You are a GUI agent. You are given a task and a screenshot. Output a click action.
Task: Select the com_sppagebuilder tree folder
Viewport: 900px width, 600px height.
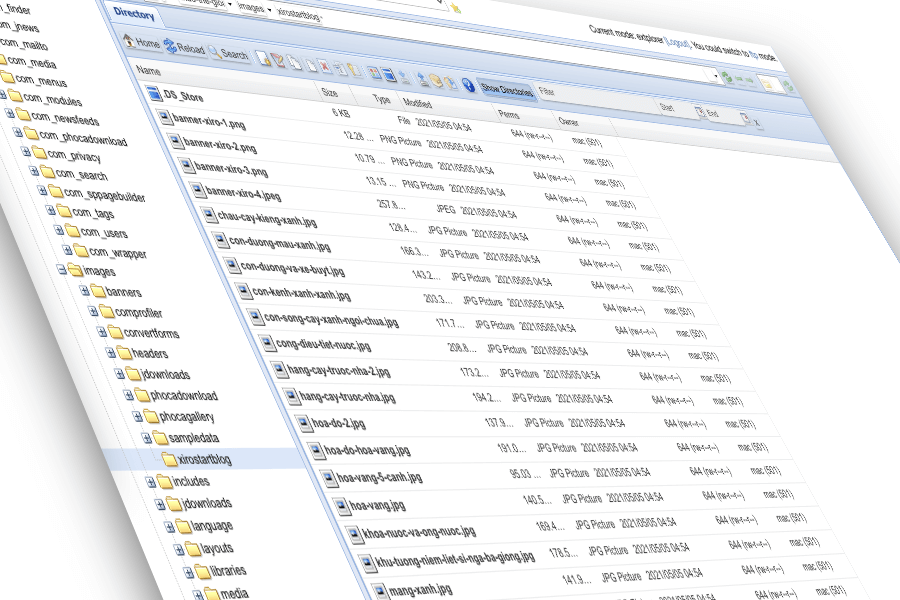(96, 194)
